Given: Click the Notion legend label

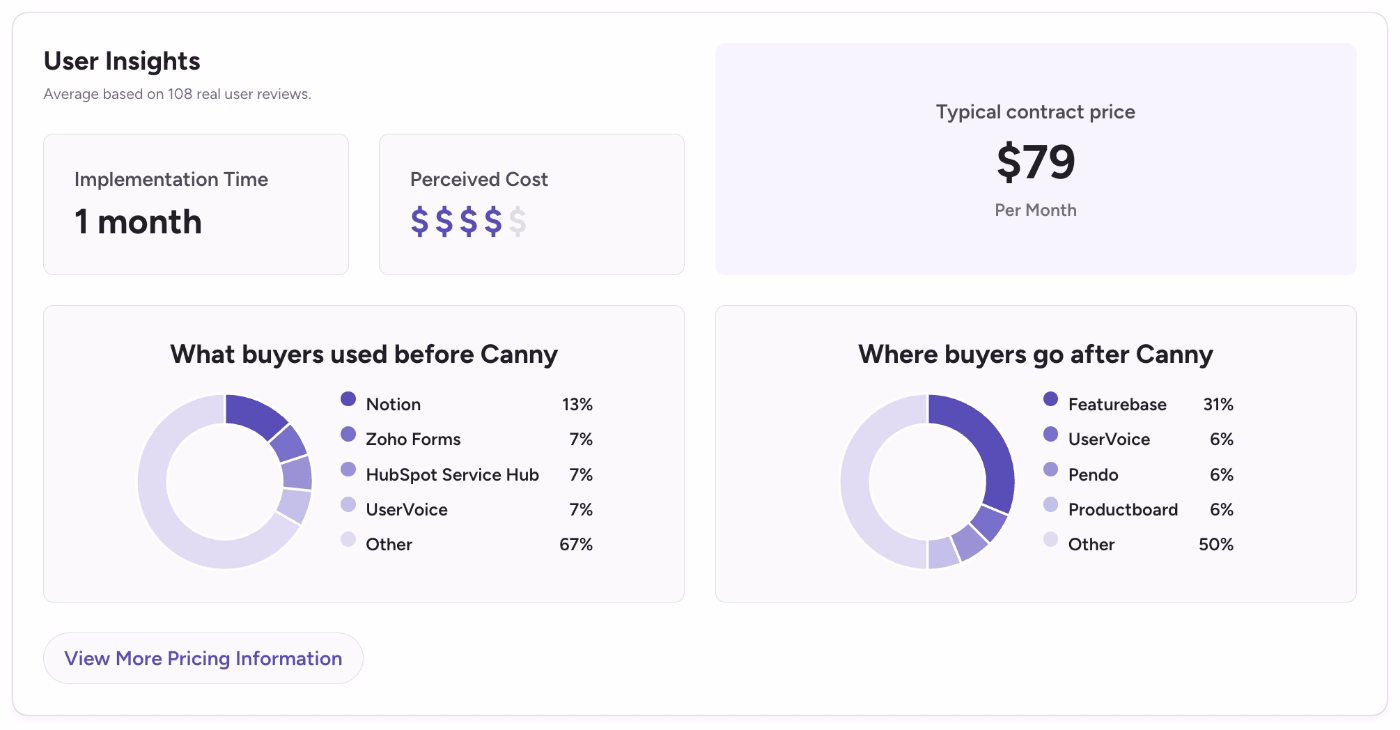Looking at the screenshot, I should tap(393, 404).
